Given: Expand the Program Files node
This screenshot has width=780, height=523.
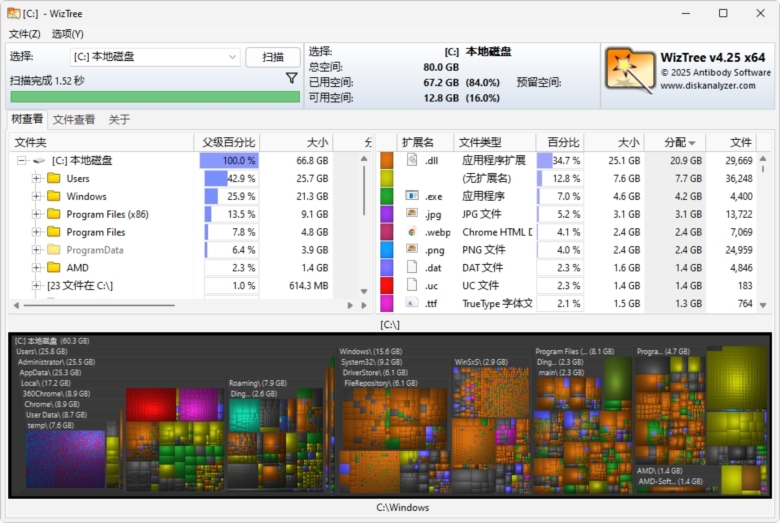Looking at the screenshot, I should [x=36, y=232].
